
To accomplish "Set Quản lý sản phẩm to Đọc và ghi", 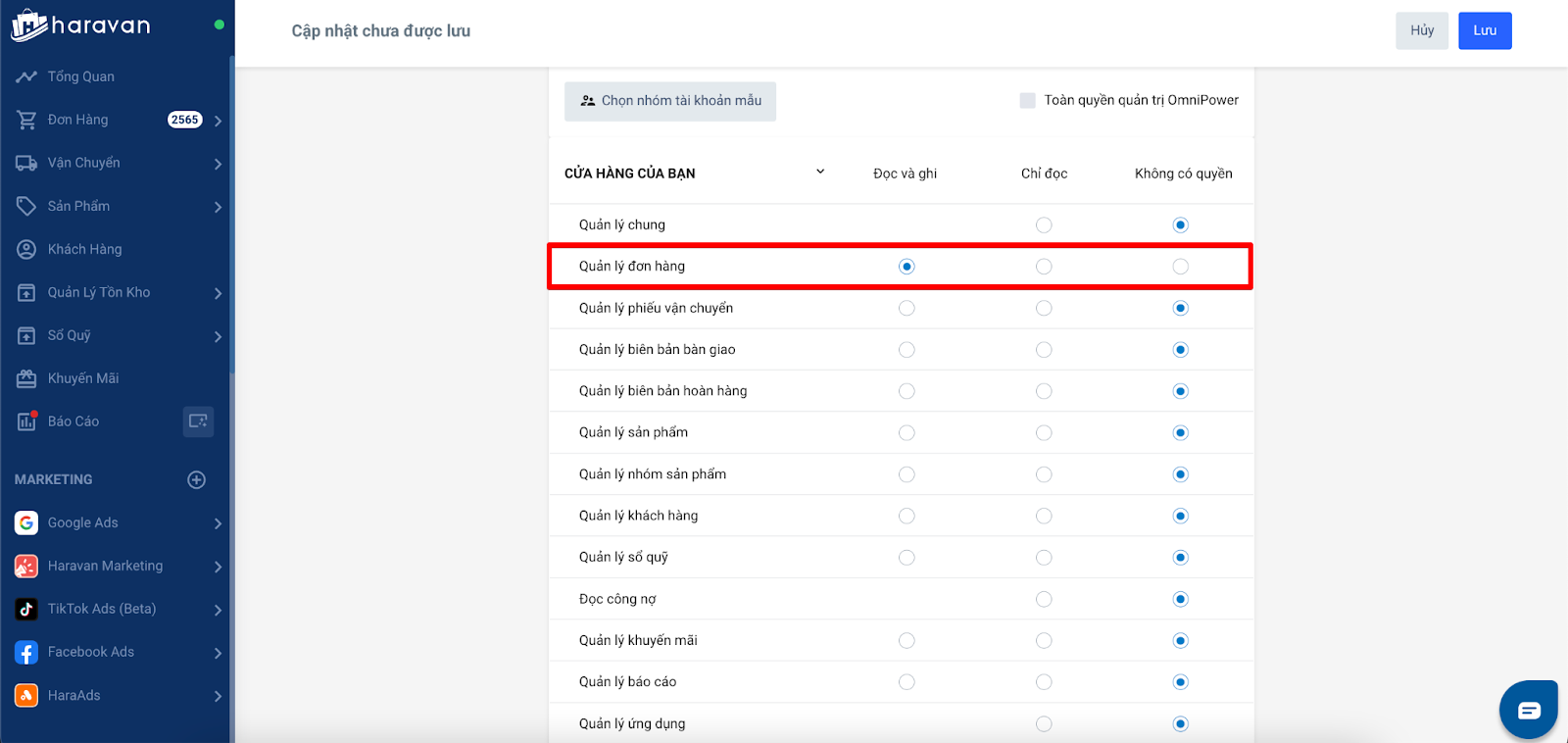I will (906, 433).
